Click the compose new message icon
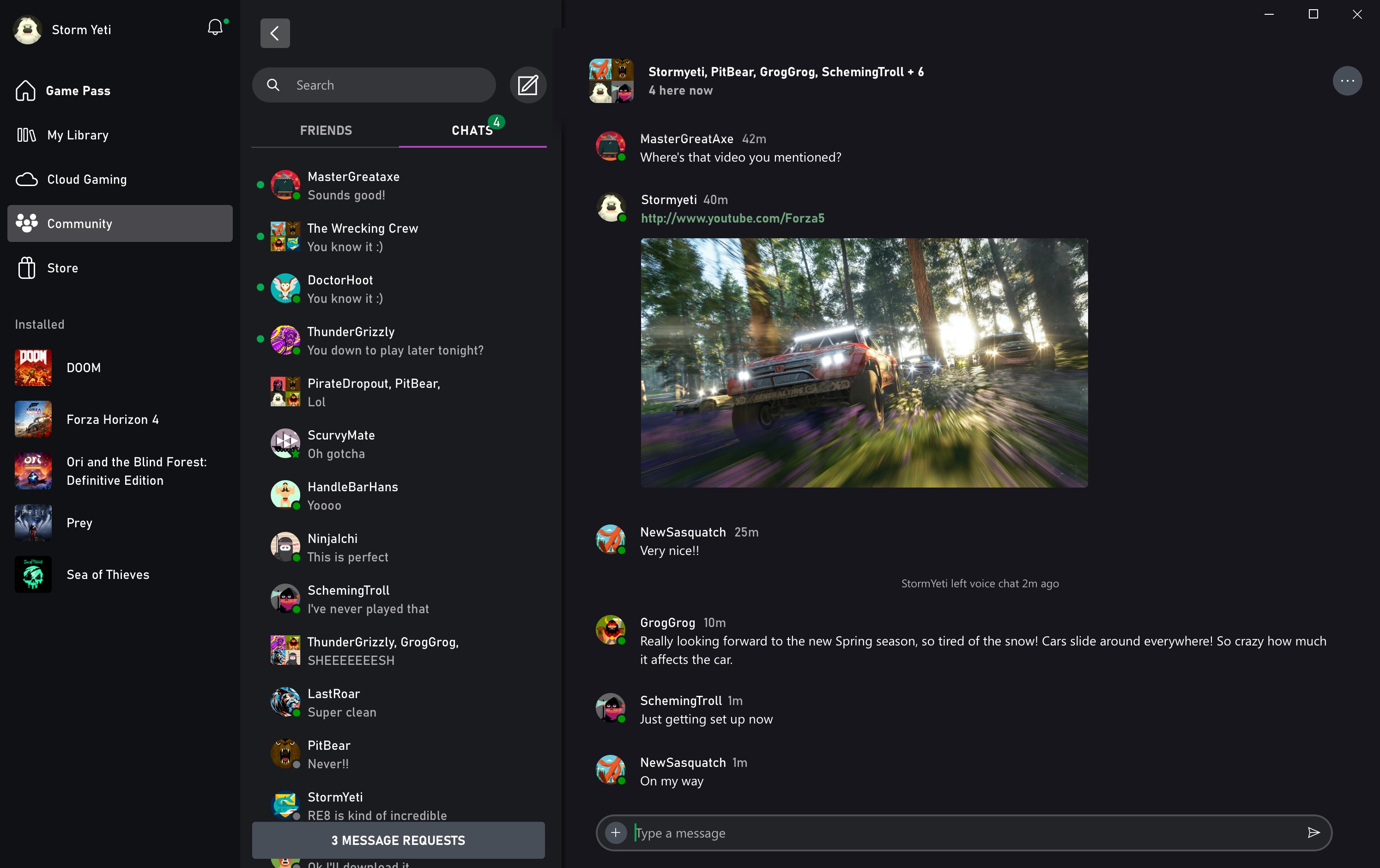Image resolution: width=1380 pixels, height=868 pixels. [x=527, y=85]
